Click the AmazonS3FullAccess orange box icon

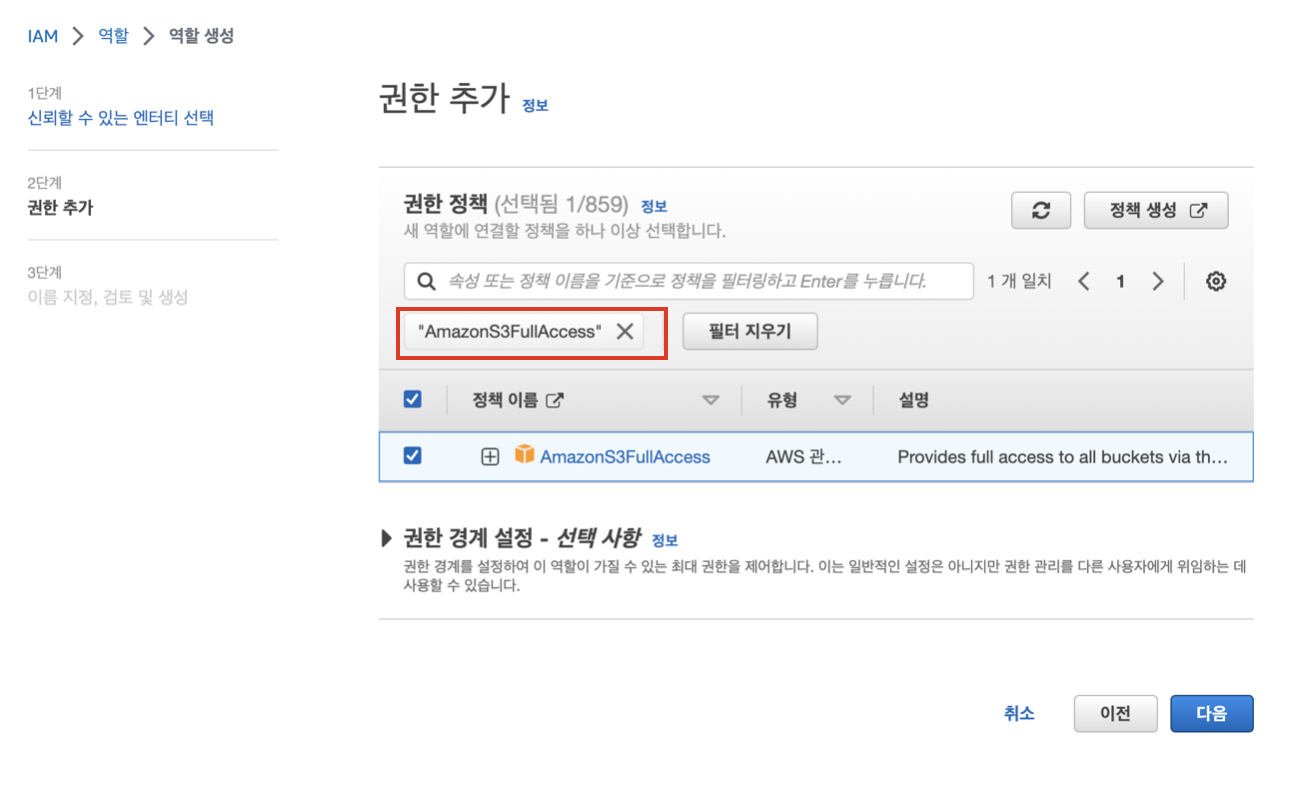click(525, 455)
